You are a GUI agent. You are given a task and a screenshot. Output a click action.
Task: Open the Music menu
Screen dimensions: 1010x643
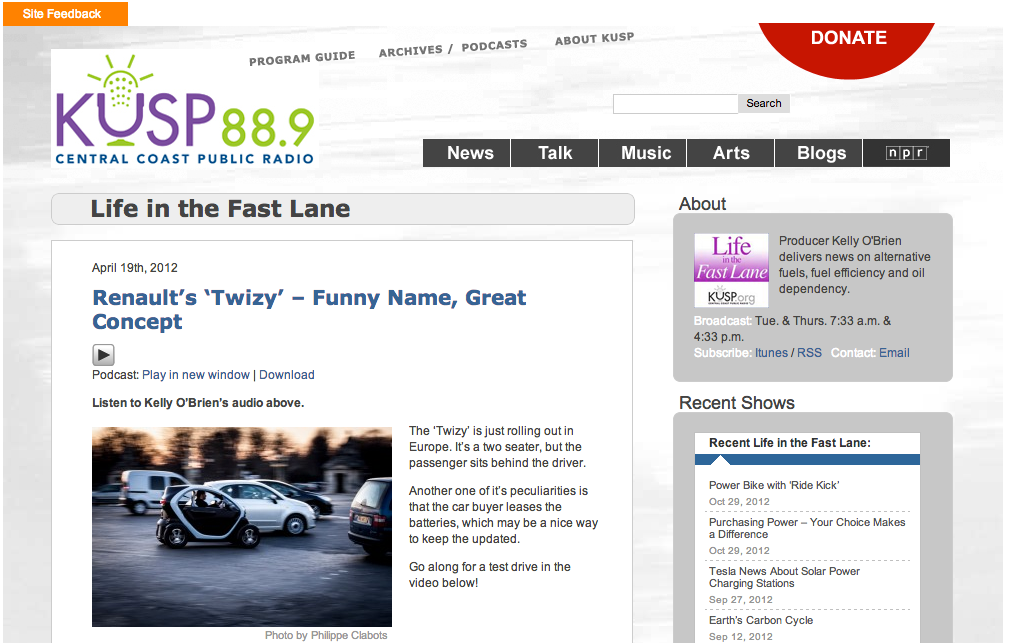tap(643, 153)
